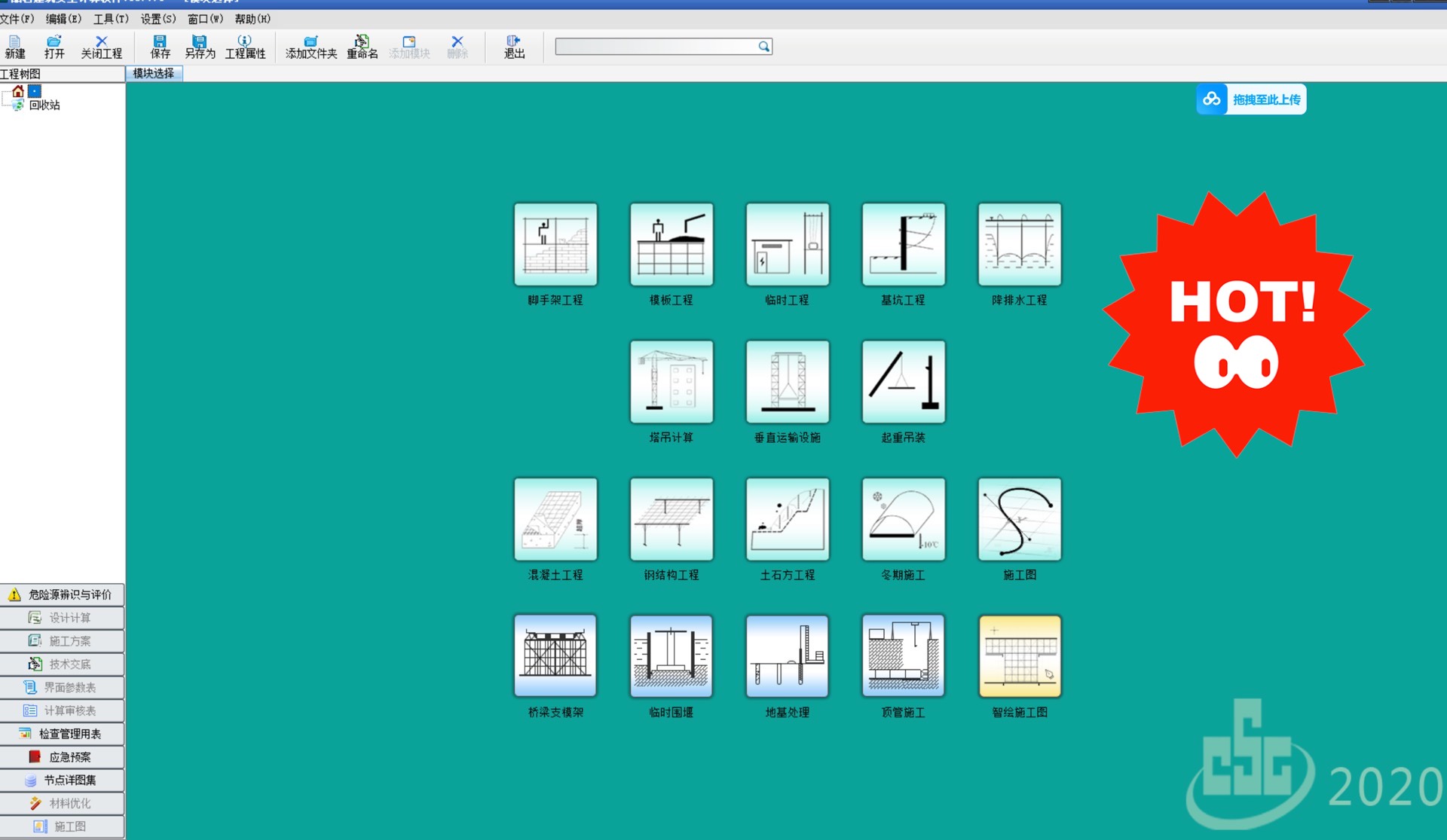
Task: Select the 冬期施工 winter construction module
Action: 903,519
